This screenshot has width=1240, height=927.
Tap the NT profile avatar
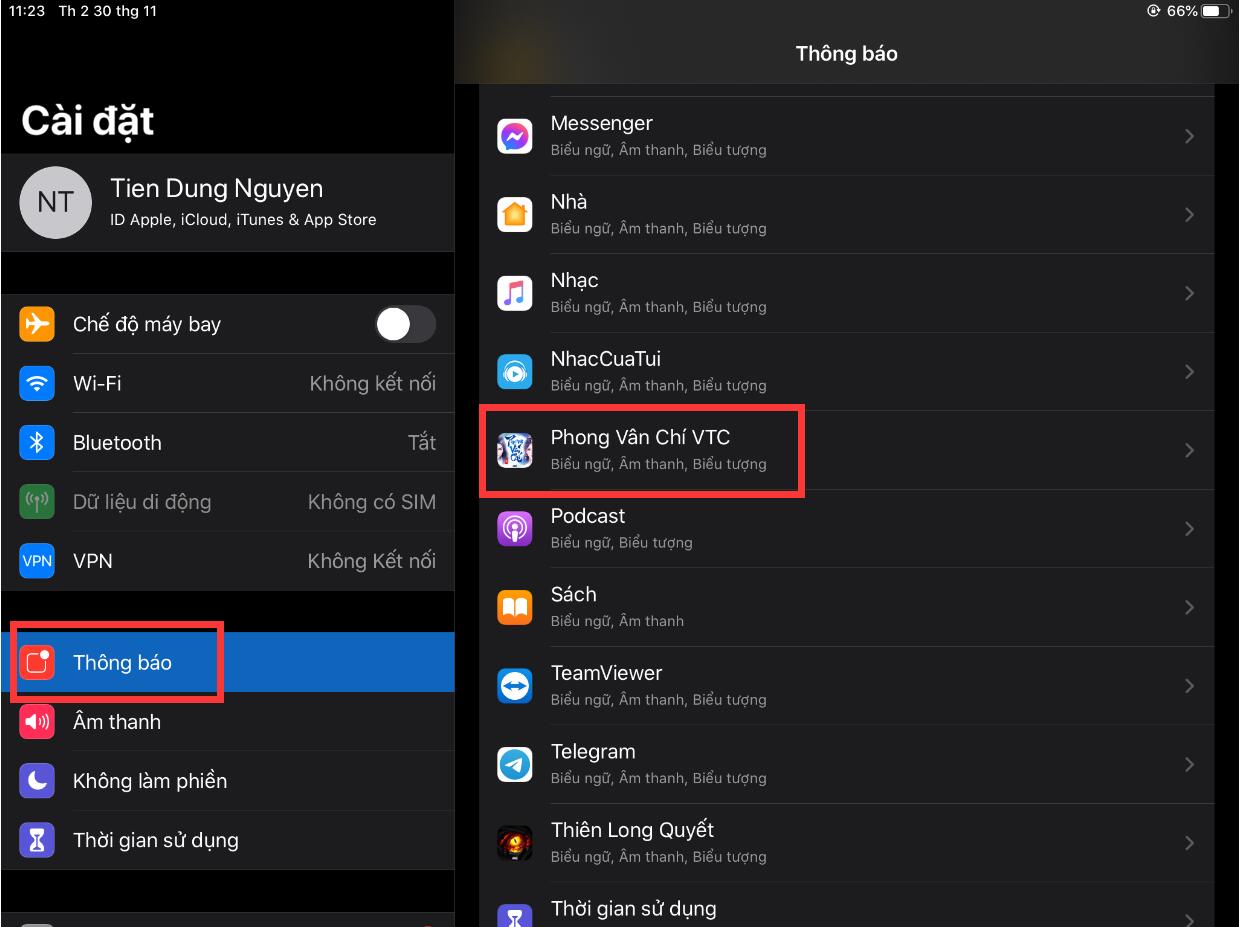(55, 202)
